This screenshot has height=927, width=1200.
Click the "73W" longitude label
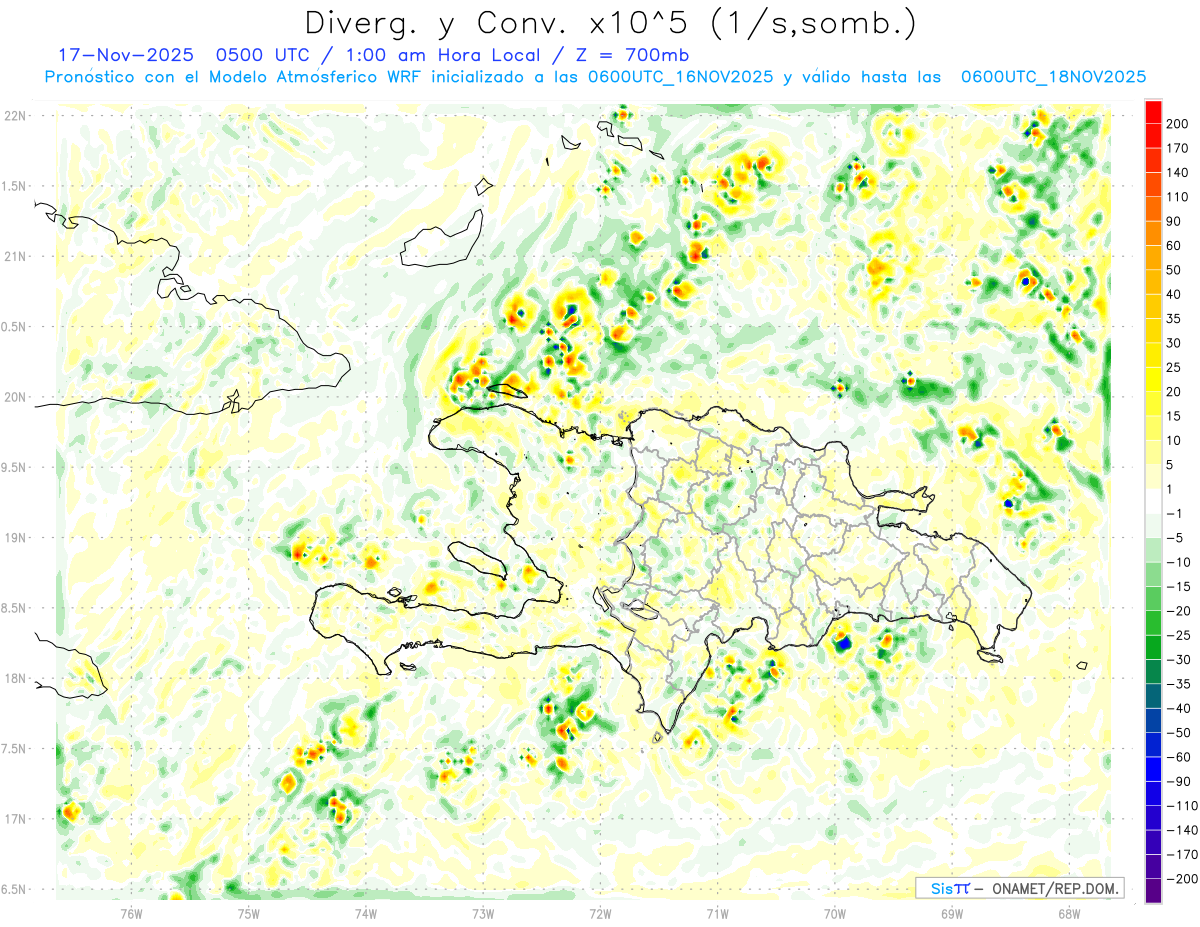pyautogui.click(x=482, y=913)
